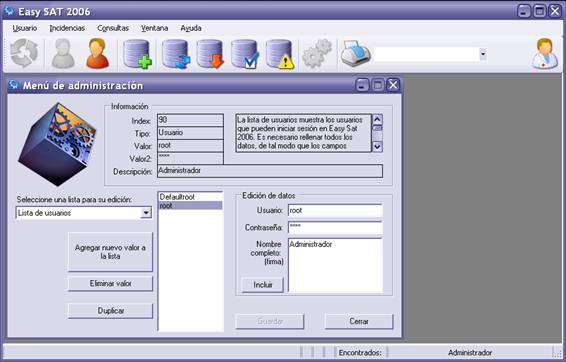566x362 pixels.
Task: Select root entry in the user list
Action: [190, 205]
